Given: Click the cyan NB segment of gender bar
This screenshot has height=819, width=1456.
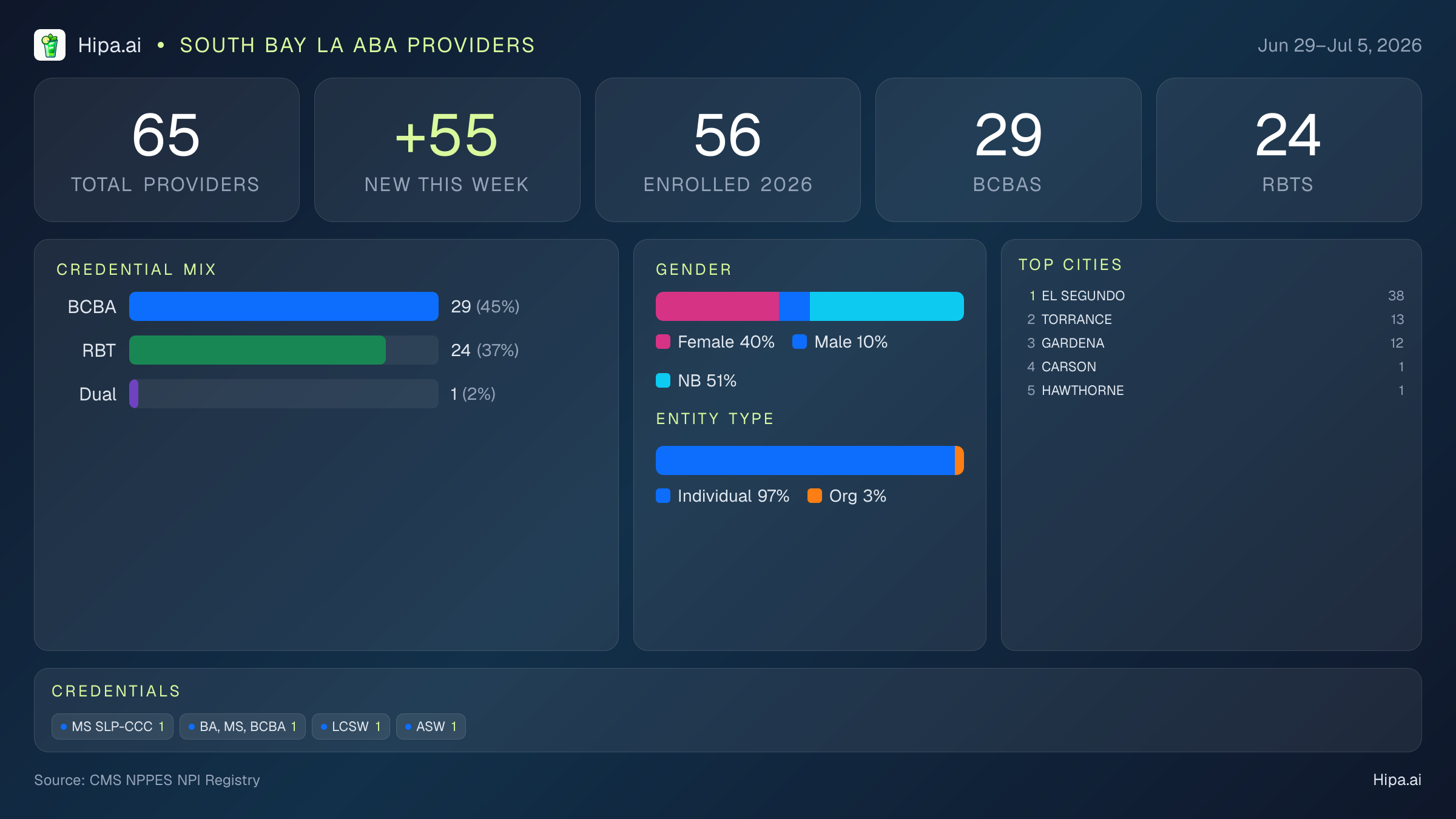Looking at the screenshot, I should [x=886, y=306].
